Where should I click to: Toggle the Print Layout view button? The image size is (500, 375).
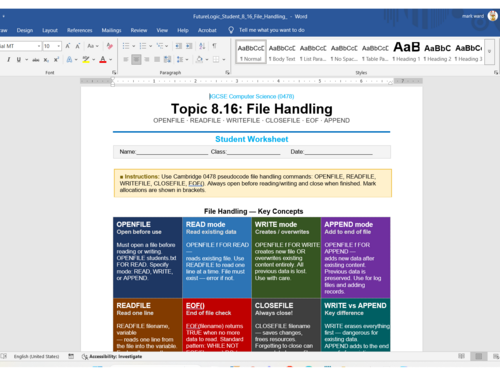[479, 356]
